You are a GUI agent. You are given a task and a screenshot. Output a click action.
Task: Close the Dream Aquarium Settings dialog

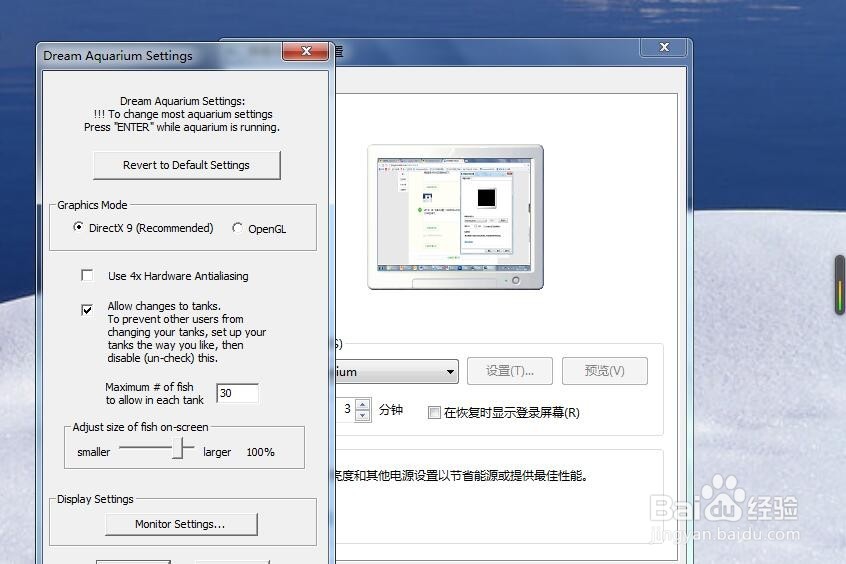(305, 51)
